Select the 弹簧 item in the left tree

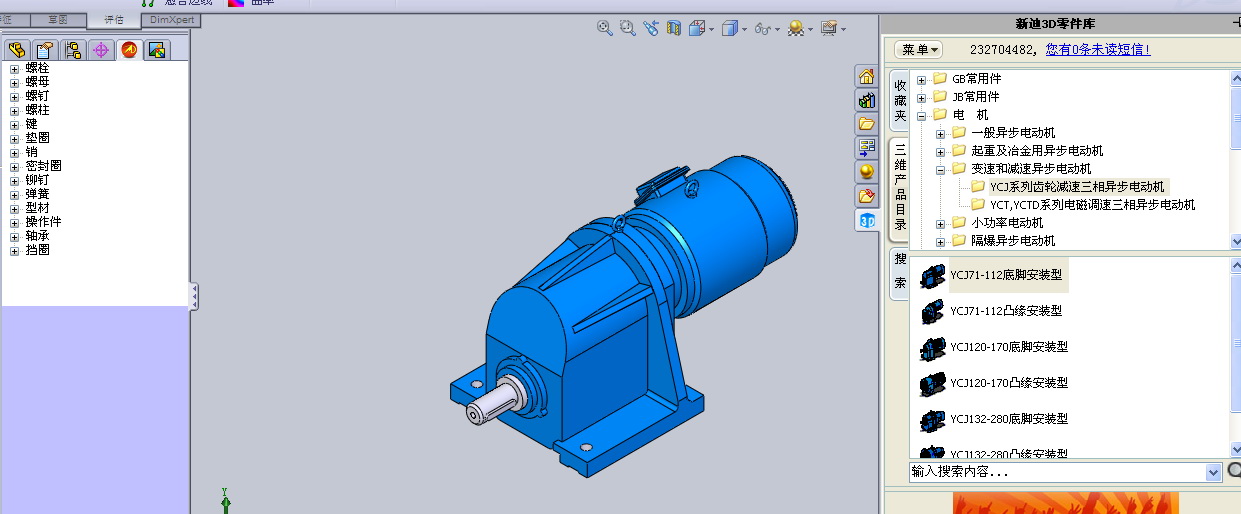38,194
